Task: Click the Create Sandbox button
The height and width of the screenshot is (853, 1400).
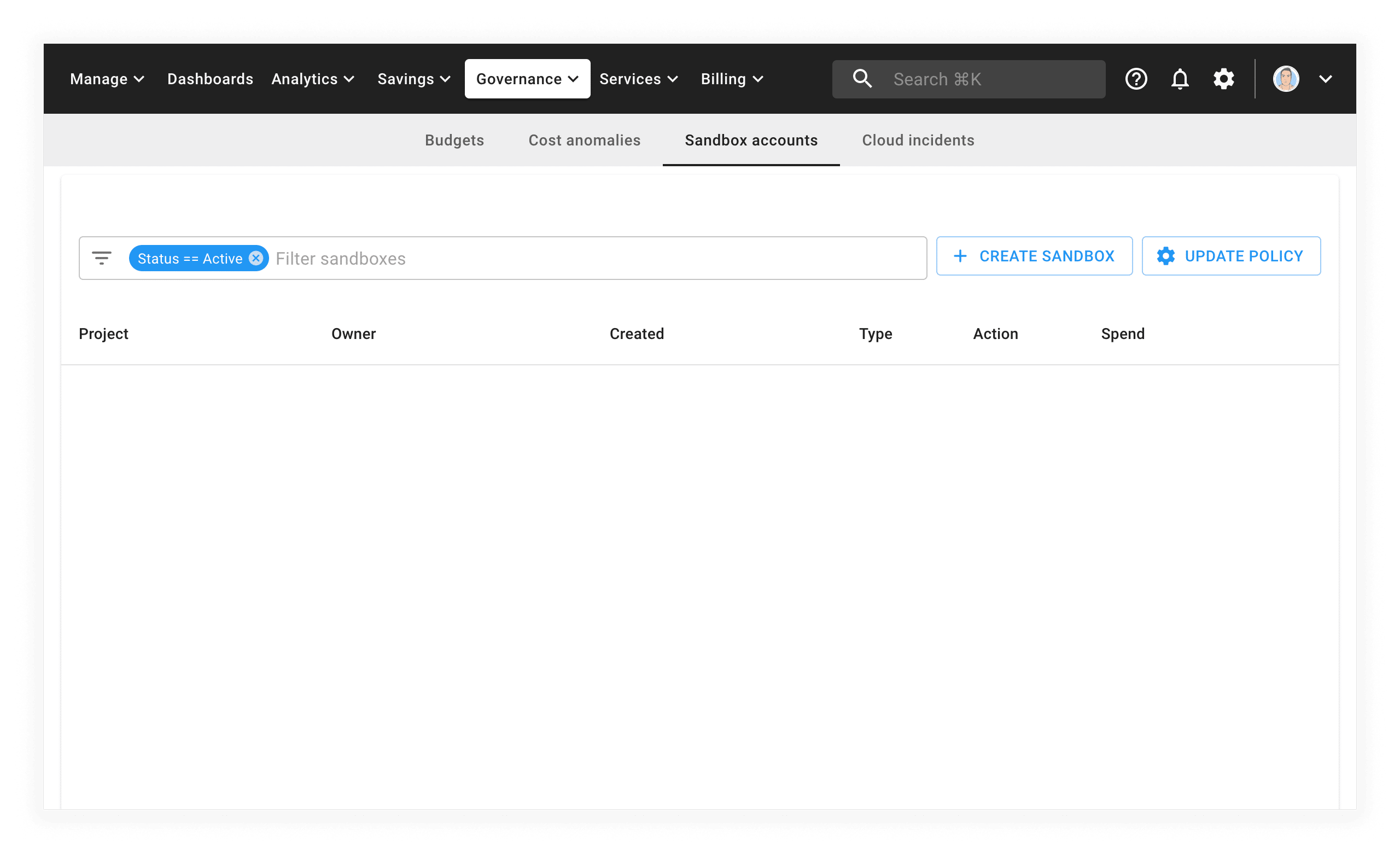Action: click(1034, 256)
